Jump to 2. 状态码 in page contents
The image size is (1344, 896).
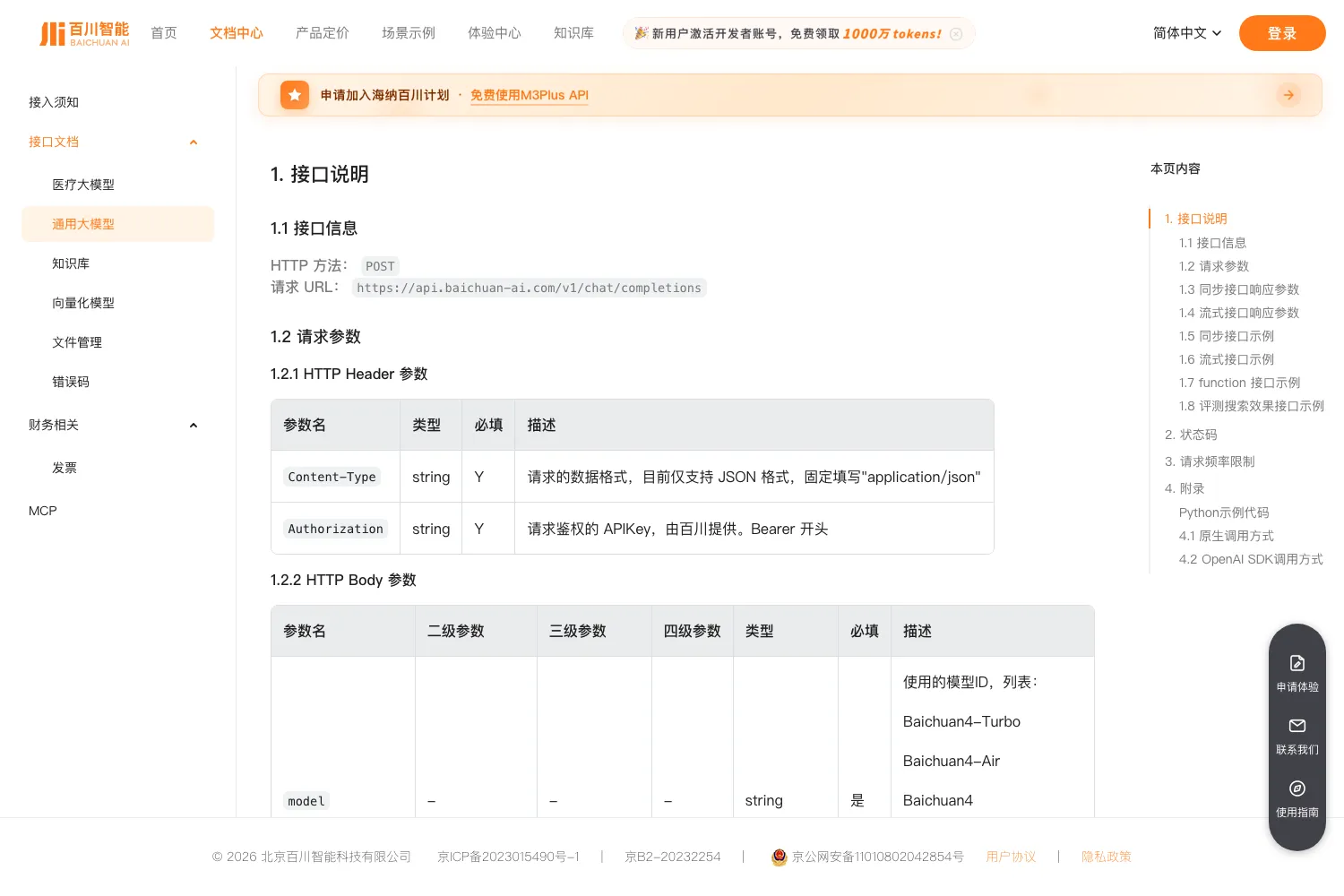click(1191, 435)
